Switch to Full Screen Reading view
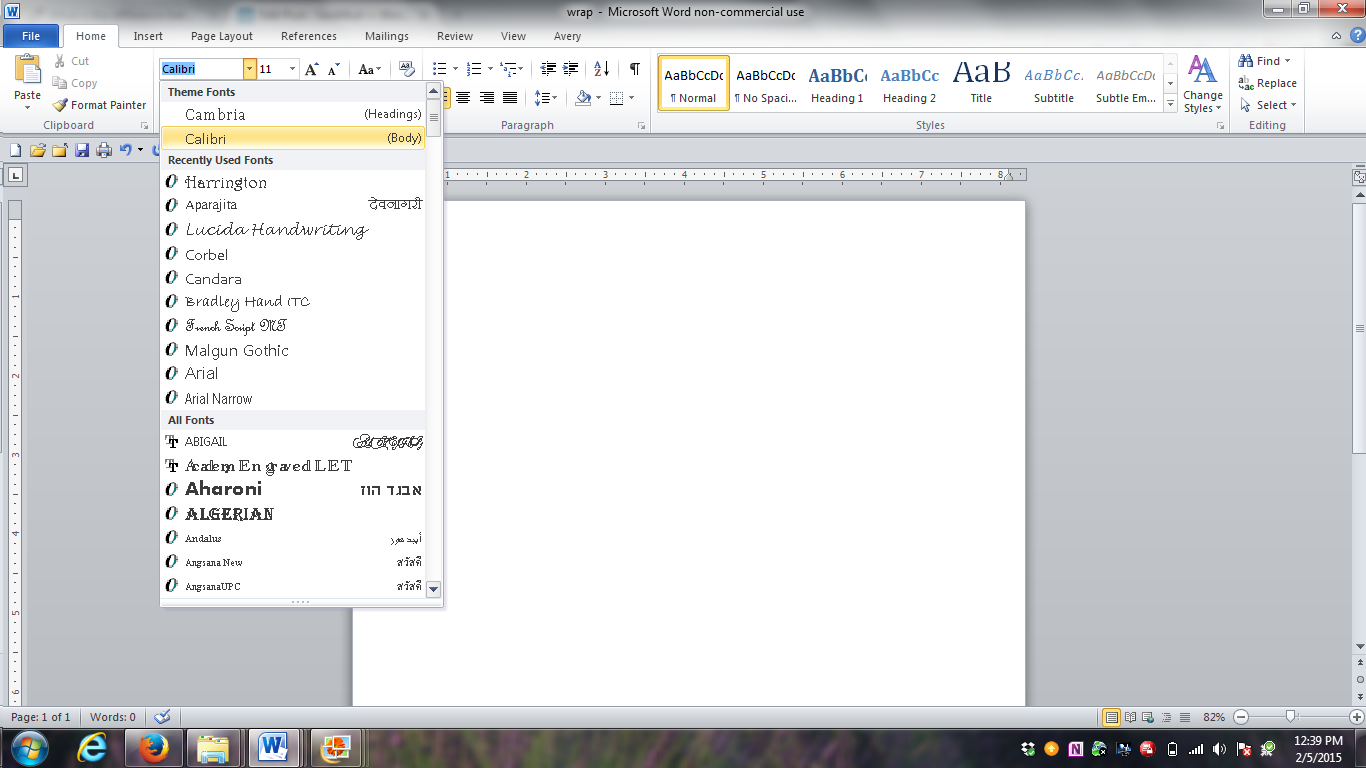Image resolution: width=1366 pixels, height=768 pixels. 1131,717
